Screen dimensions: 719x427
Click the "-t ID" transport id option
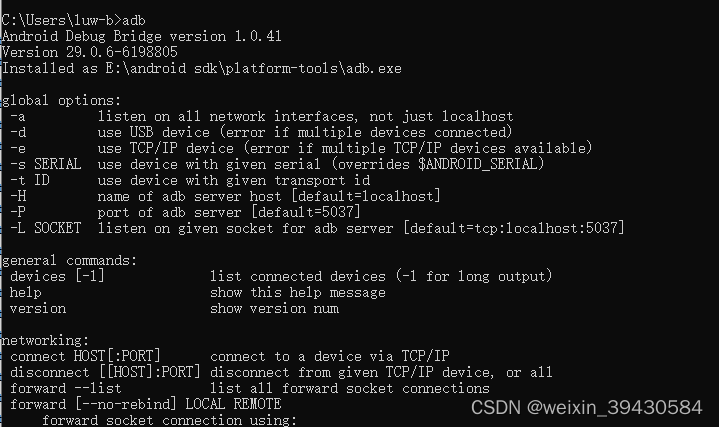click(30, 180)
